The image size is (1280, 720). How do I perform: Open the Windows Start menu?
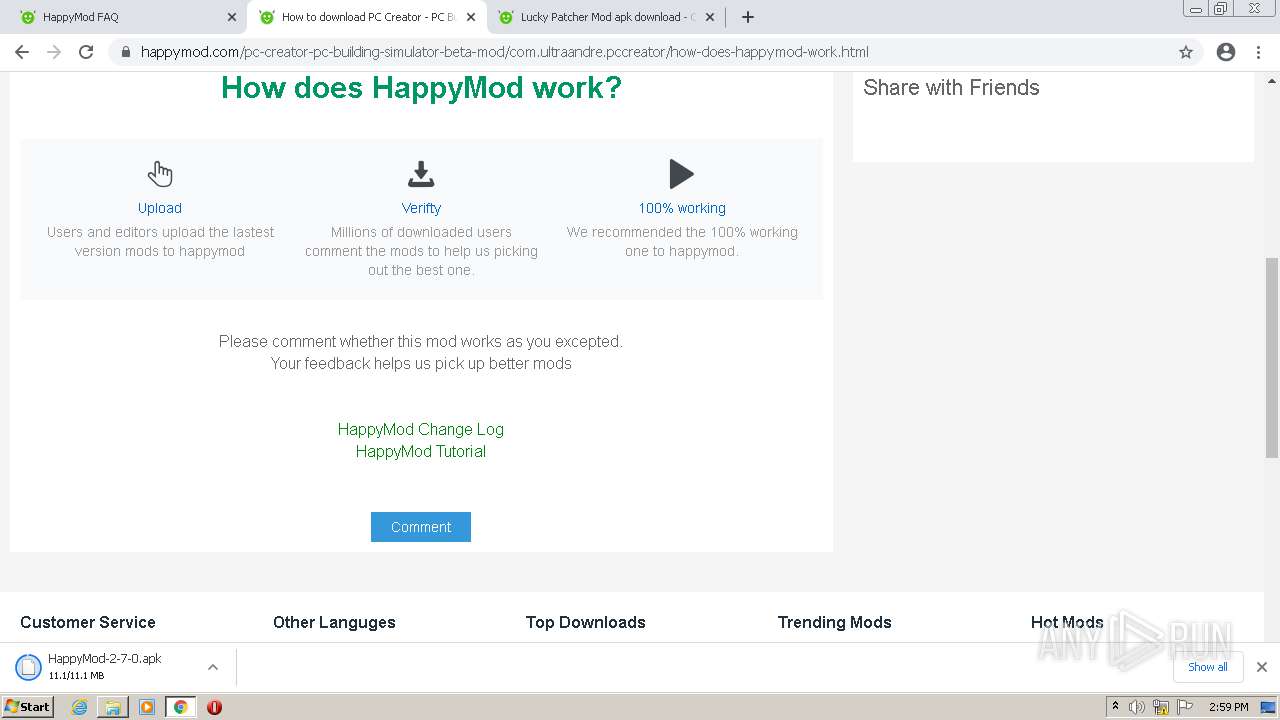pos(28,707)
